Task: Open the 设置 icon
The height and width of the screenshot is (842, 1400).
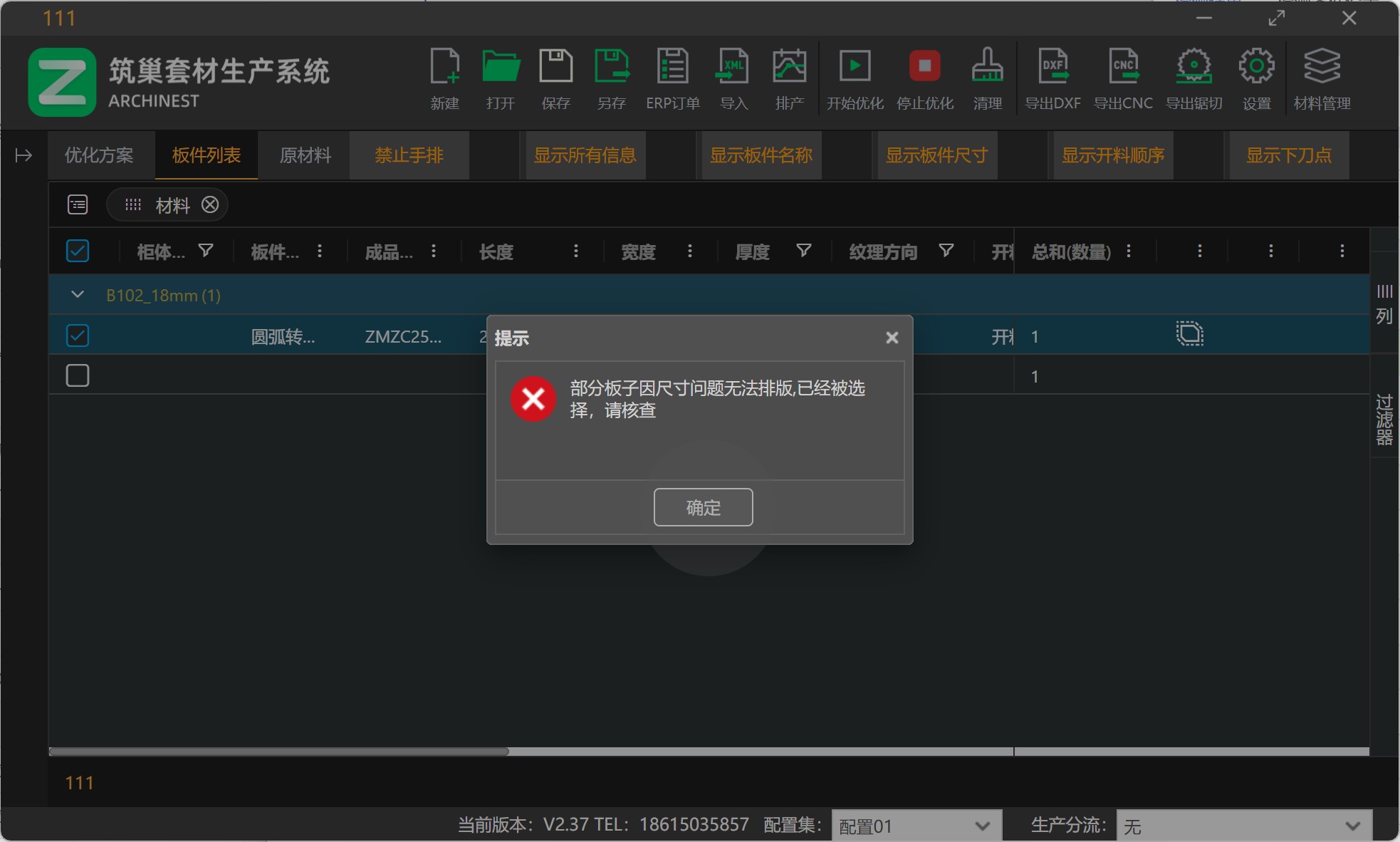Action: (1256, 78)
